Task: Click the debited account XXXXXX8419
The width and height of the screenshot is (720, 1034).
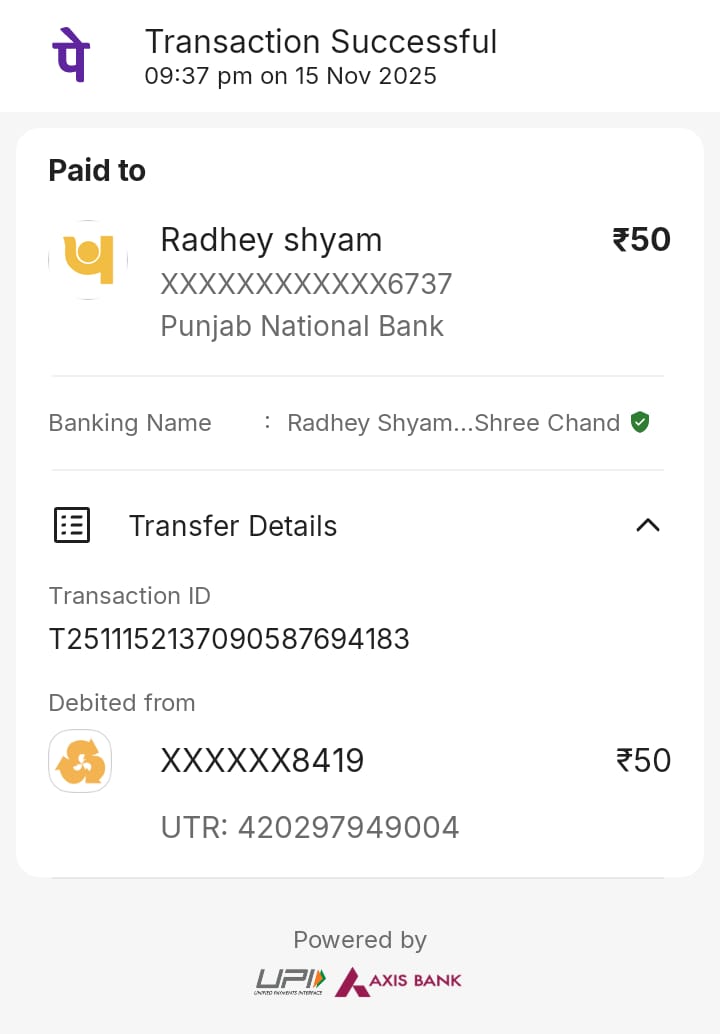Action: 262,761
